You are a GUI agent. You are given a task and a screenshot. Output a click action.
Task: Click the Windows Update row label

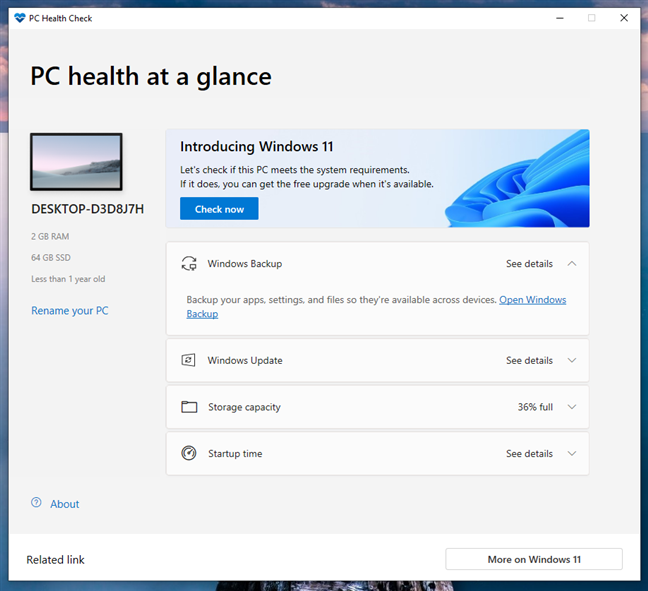(245, 360)
